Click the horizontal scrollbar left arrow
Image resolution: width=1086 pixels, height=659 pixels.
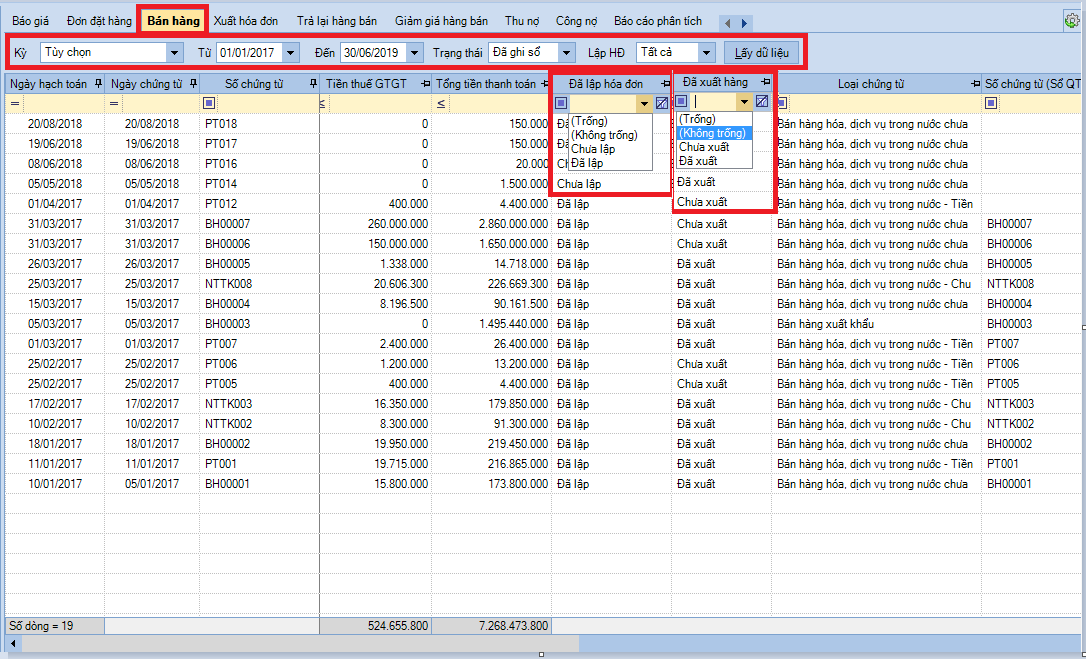point(12,644)
